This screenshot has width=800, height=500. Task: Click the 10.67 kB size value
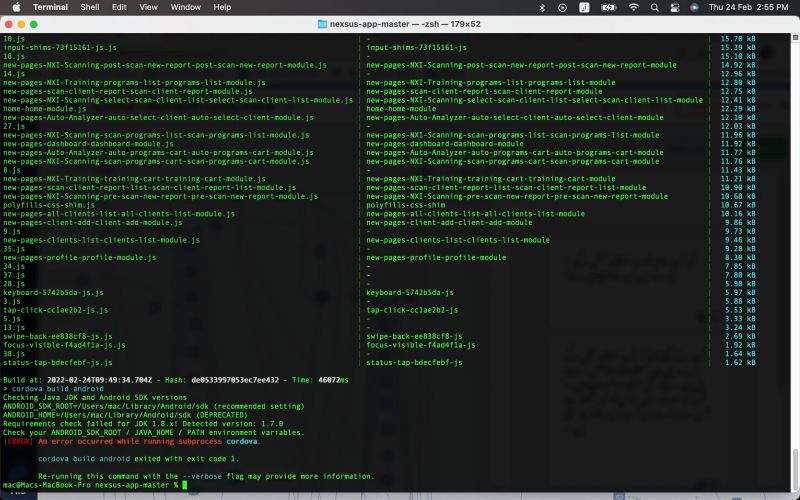tap(738, 205)
